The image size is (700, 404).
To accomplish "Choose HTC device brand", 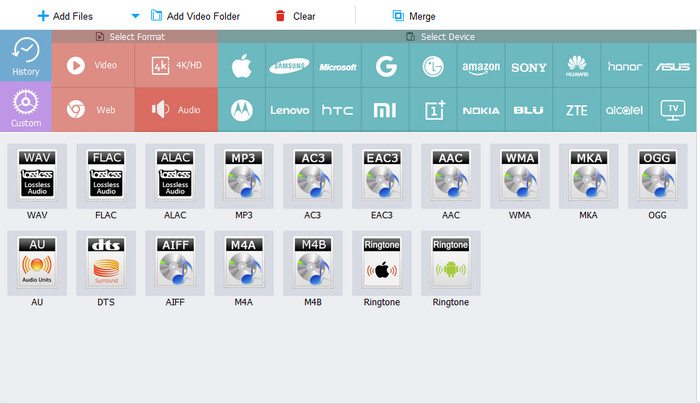I will tap(338, 110).
